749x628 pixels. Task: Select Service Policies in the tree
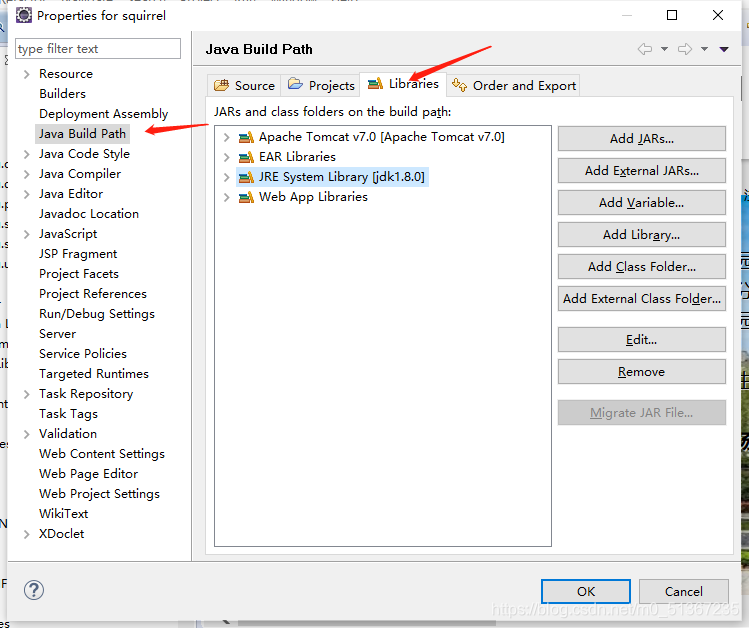pos(83,353)
